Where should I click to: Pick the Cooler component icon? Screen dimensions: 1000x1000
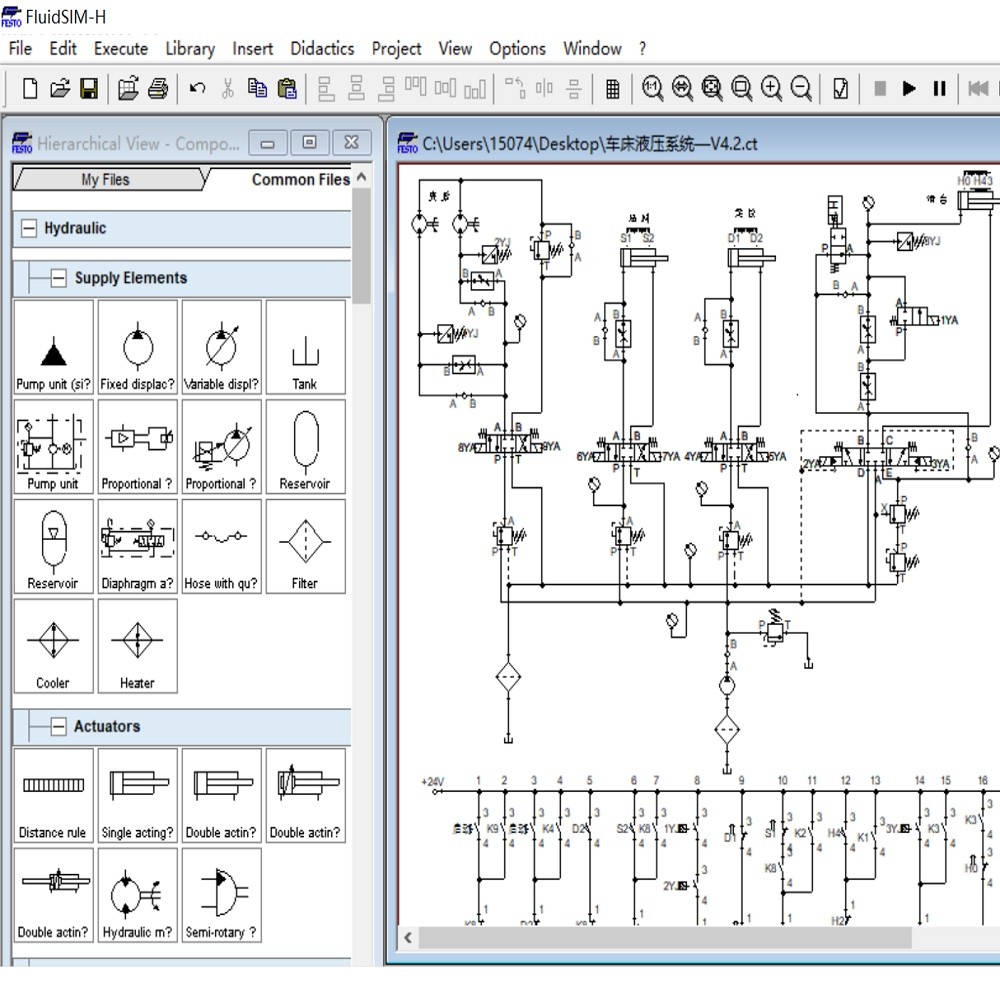[53, 646]
